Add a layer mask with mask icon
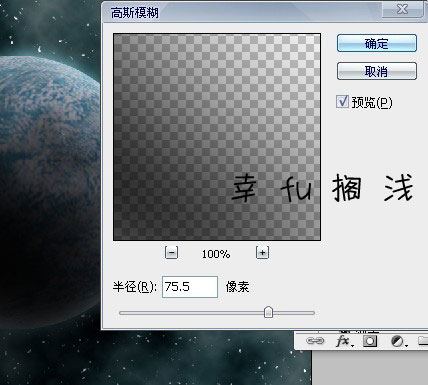The width and height of the screenshot is (428, 385). pos(370,341)
